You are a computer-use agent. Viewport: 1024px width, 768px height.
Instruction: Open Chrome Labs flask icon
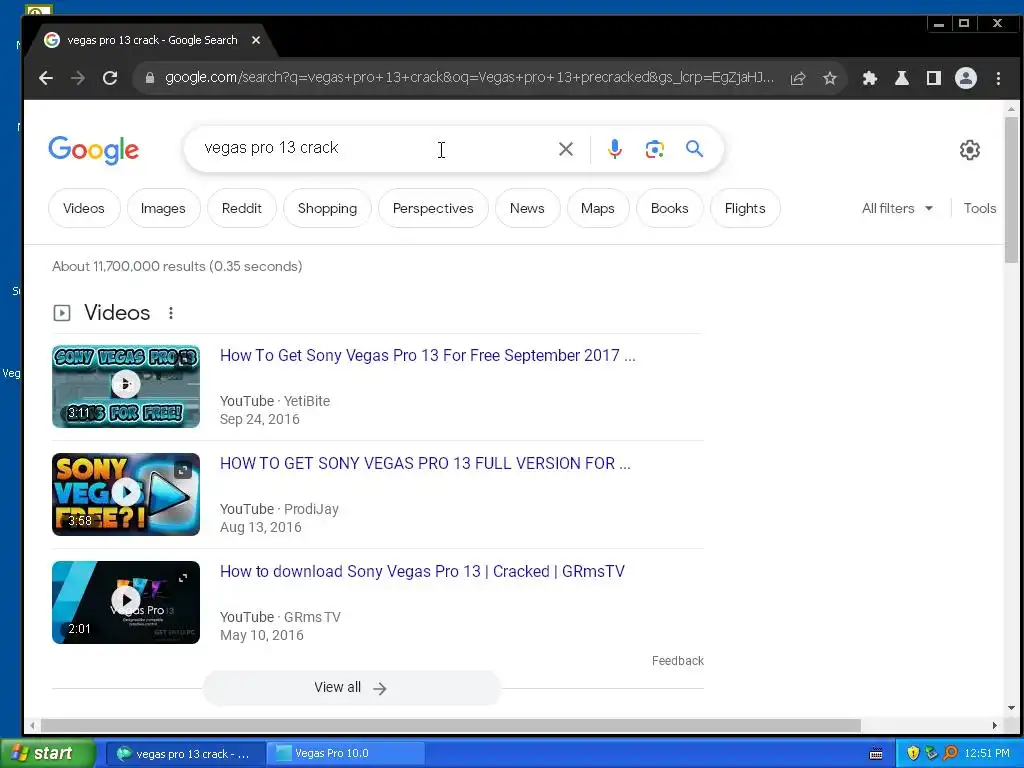click(902, 78)
